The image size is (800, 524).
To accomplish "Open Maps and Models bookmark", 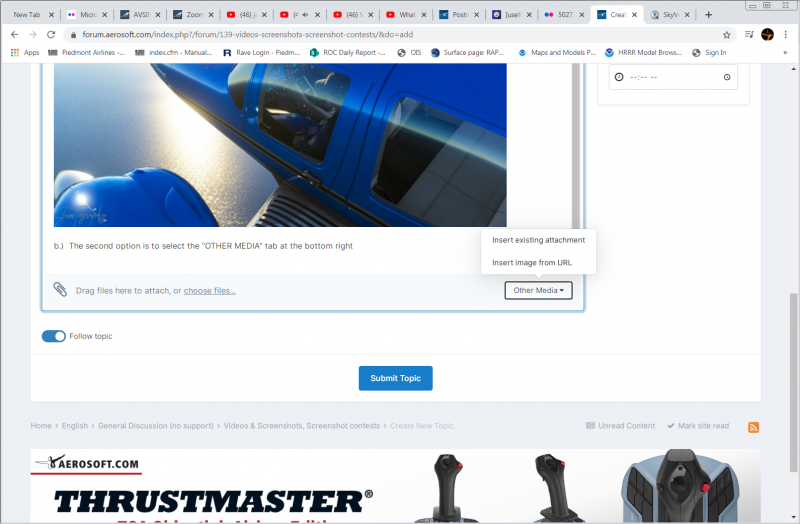I will click(x=557, y=53).
